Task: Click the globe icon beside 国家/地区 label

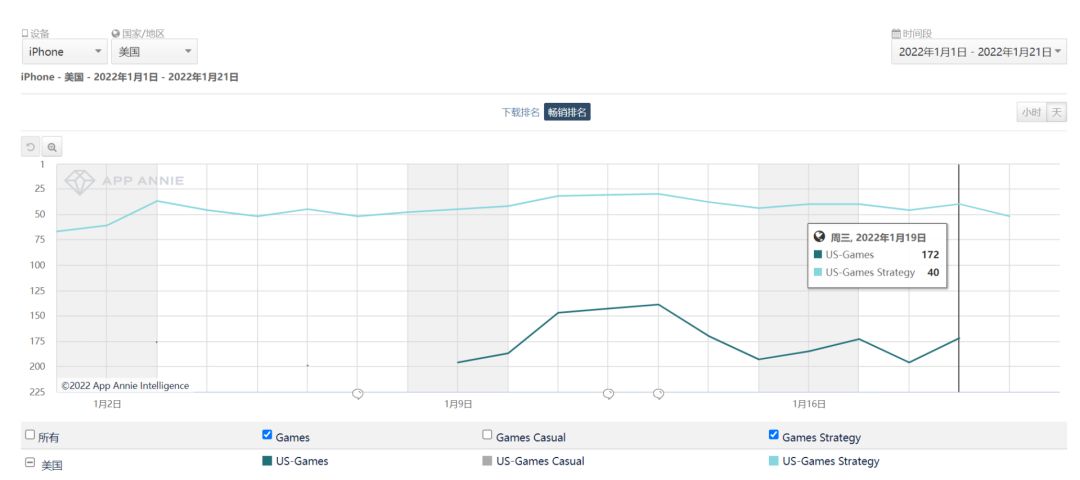Action: pos(116,34)
